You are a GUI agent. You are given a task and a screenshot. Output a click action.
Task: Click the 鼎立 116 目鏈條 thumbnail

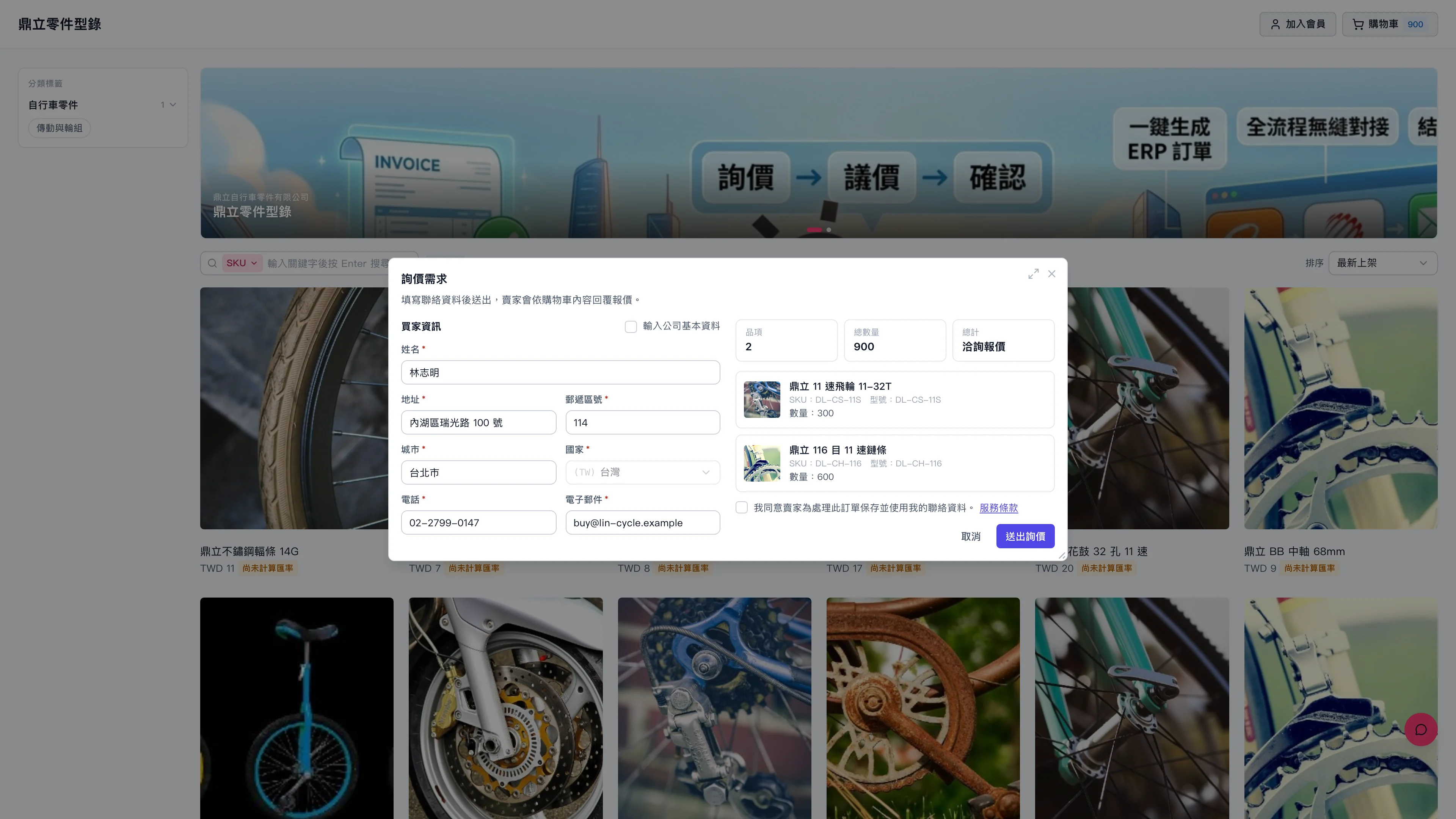pyautogui.click(x=761, y=463)
